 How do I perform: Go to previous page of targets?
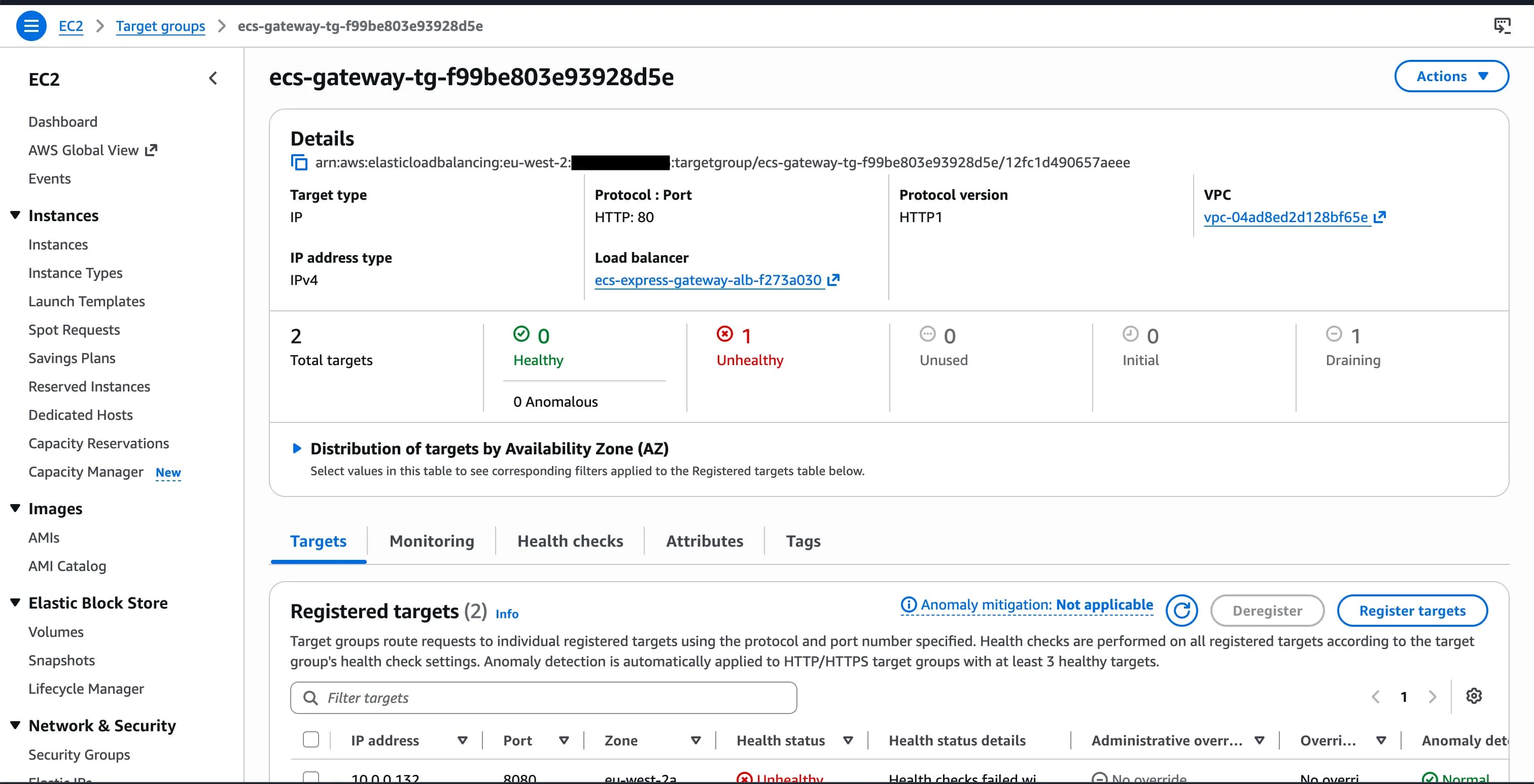1376,696
